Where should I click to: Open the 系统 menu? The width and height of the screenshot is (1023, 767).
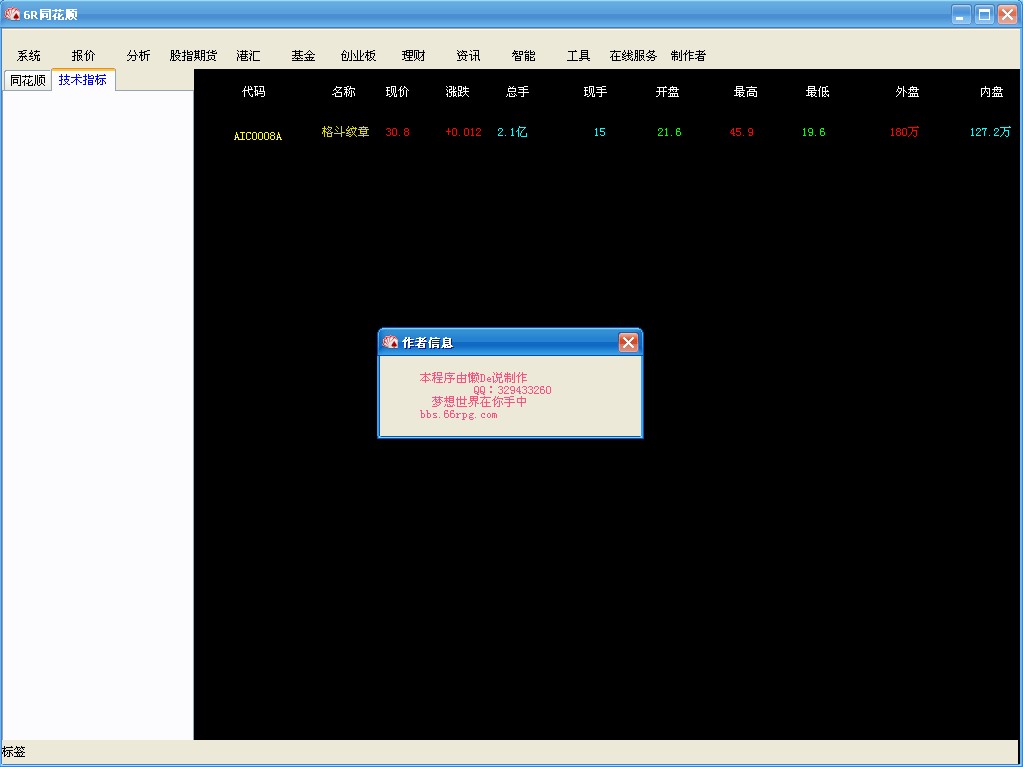tap(29, 56)
